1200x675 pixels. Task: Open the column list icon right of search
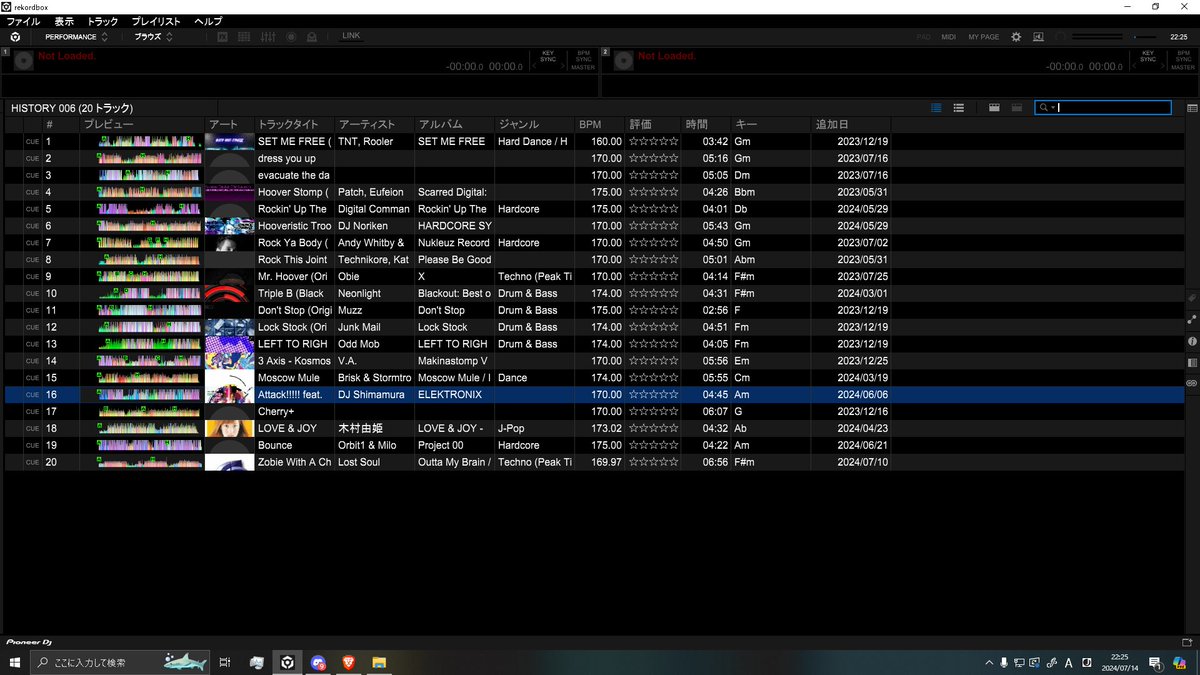click(x=1192, y=107)
